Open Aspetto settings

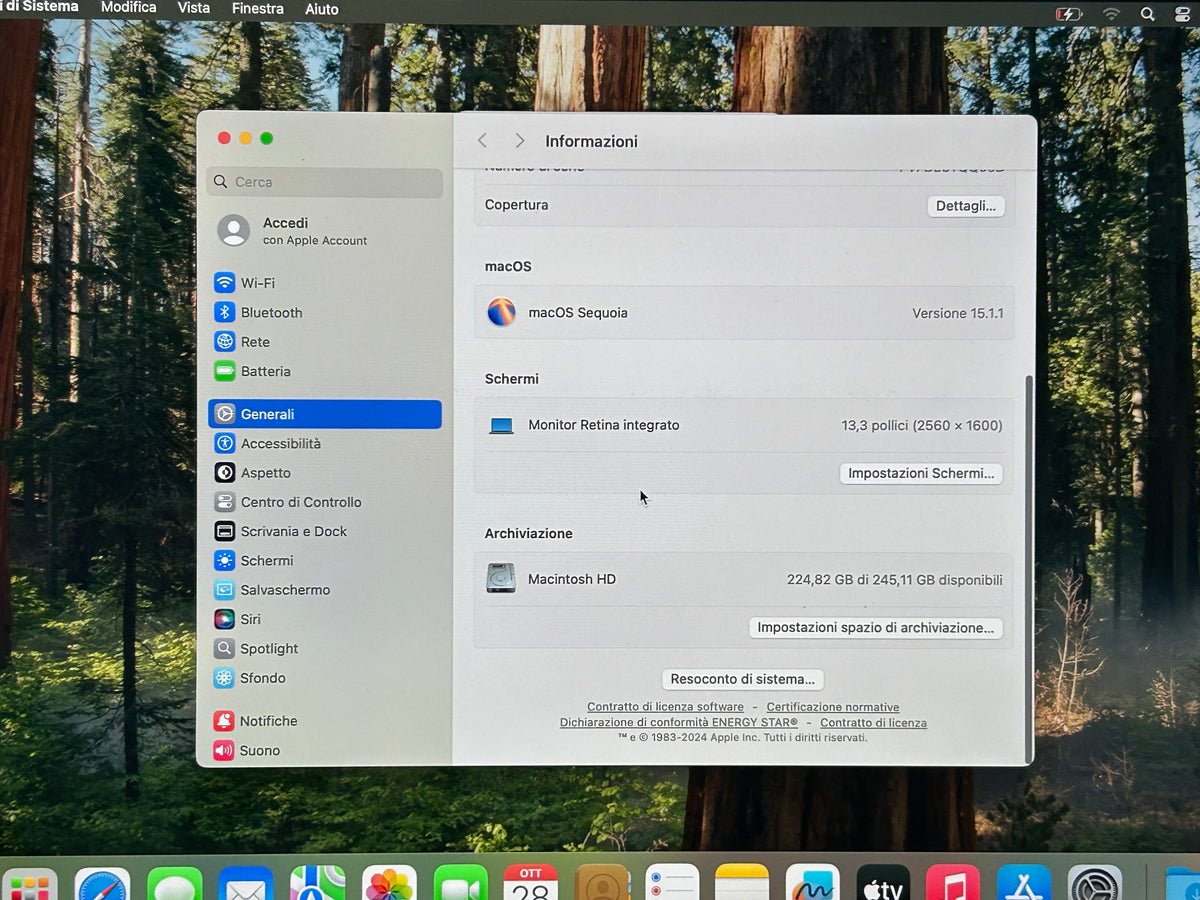(x=325, y=472)
